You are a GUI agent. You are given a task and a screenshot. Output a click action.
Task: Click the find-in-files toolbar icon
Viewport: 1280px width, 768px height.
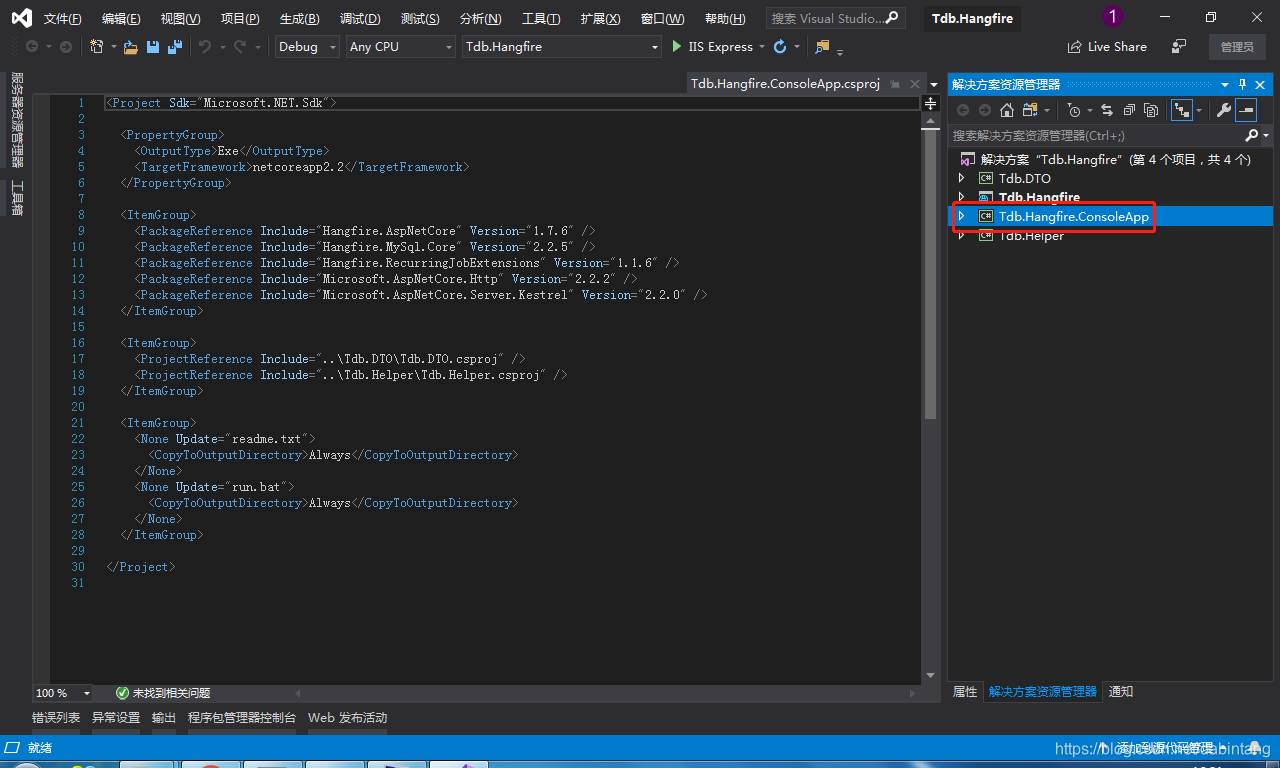point(822,47)
